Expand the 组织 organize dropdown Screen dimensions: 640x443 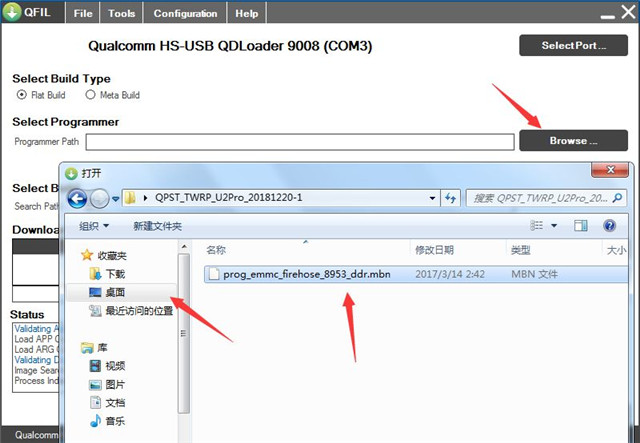pyautogui.click(x=95, y=226)
